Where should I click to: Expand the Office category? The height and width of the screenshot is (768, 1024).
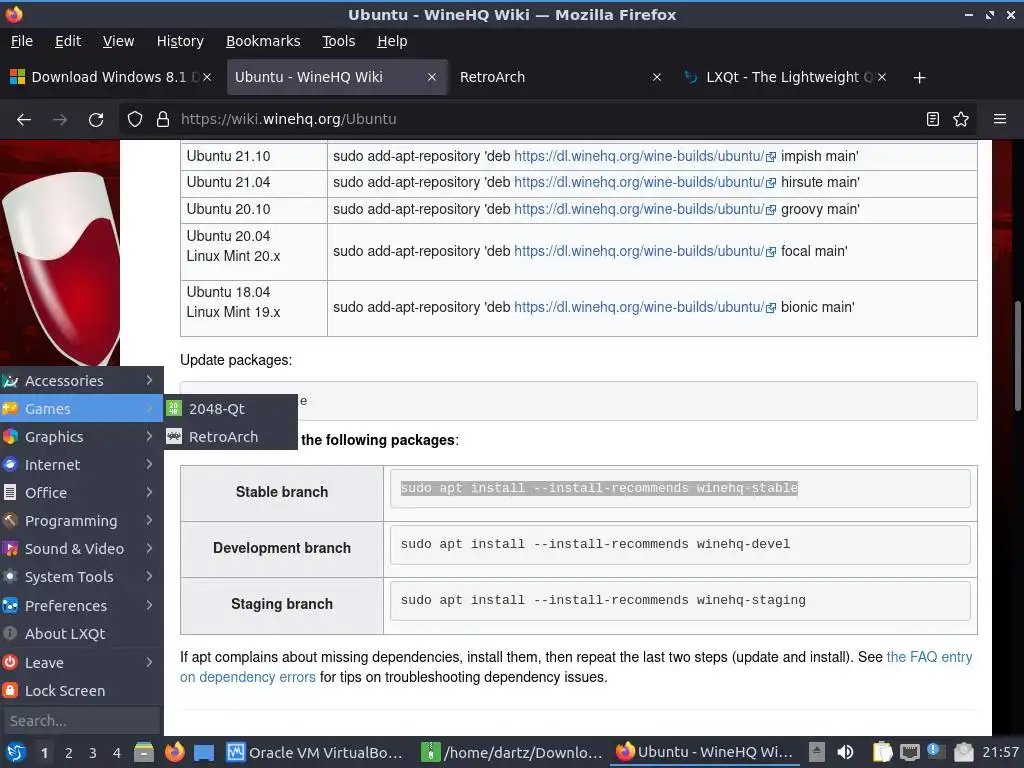point(82,493)
